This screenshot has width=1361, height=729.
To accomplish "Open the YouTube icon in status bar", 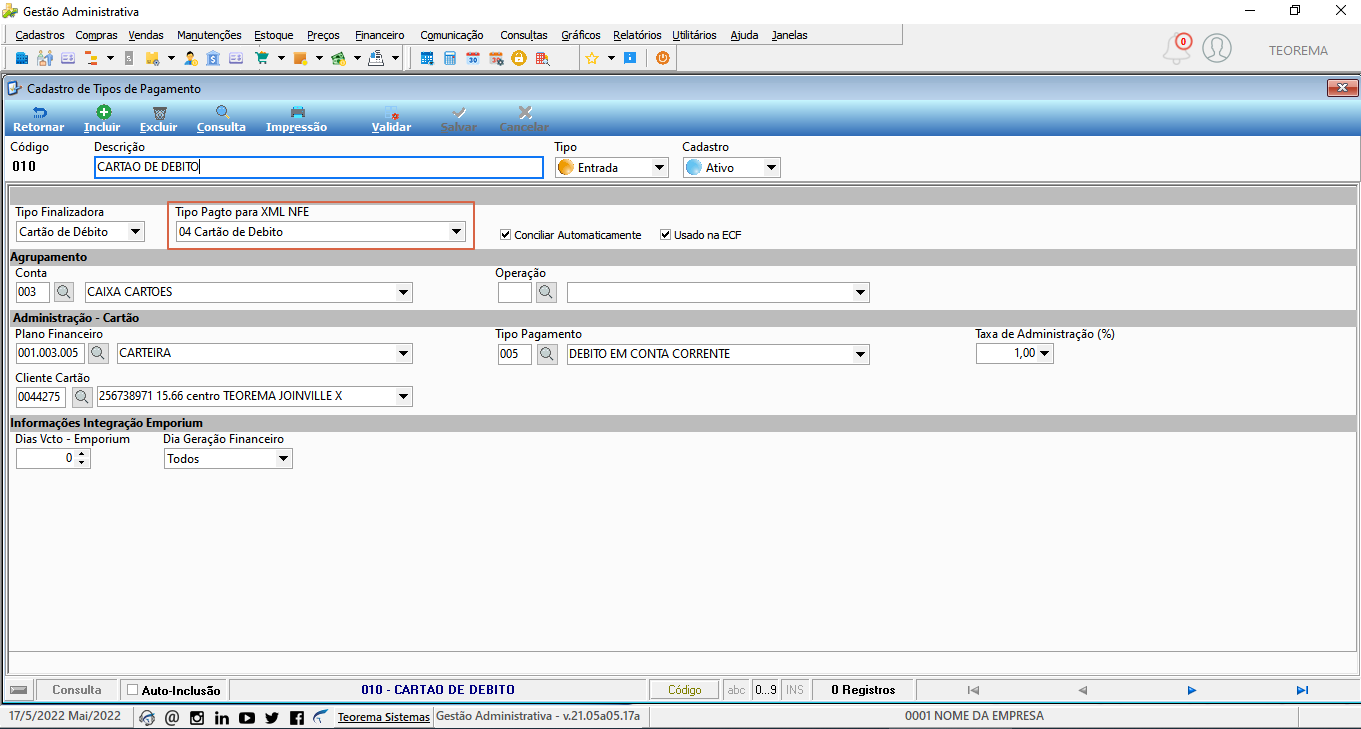I will tap(247, 717).
